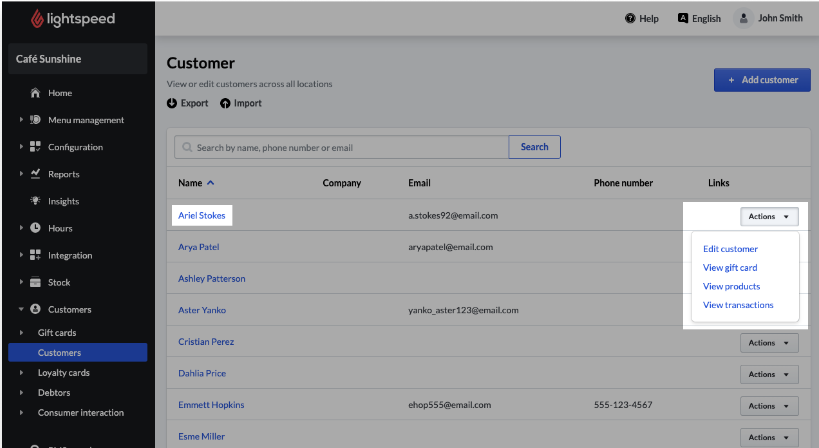This screenshot has width=819, height=448.
Task: Expand the Reports sidebar section
Action: coord(21,174)
